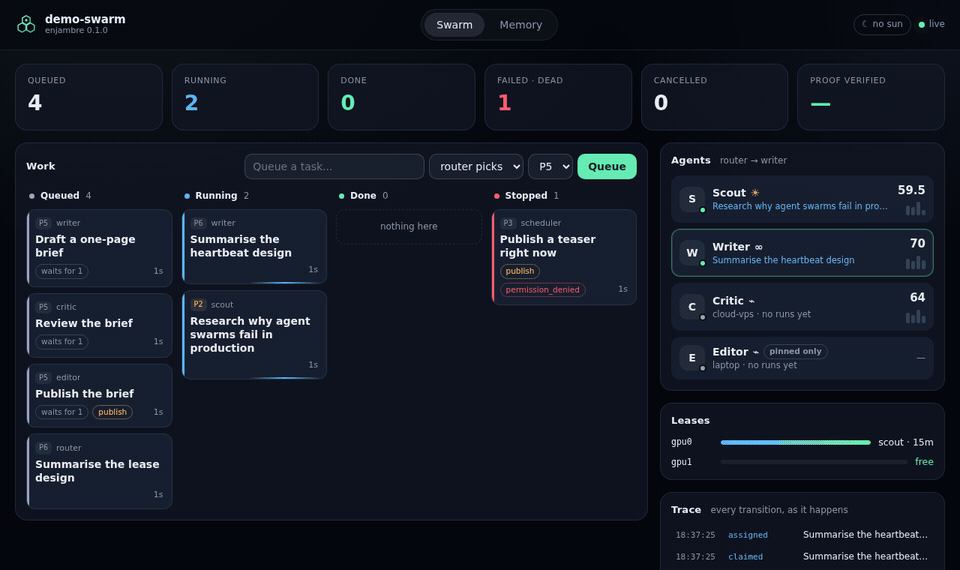The image size is (960, 570).
Task: Open the Review the brief task card
Action: pos(100,325)
